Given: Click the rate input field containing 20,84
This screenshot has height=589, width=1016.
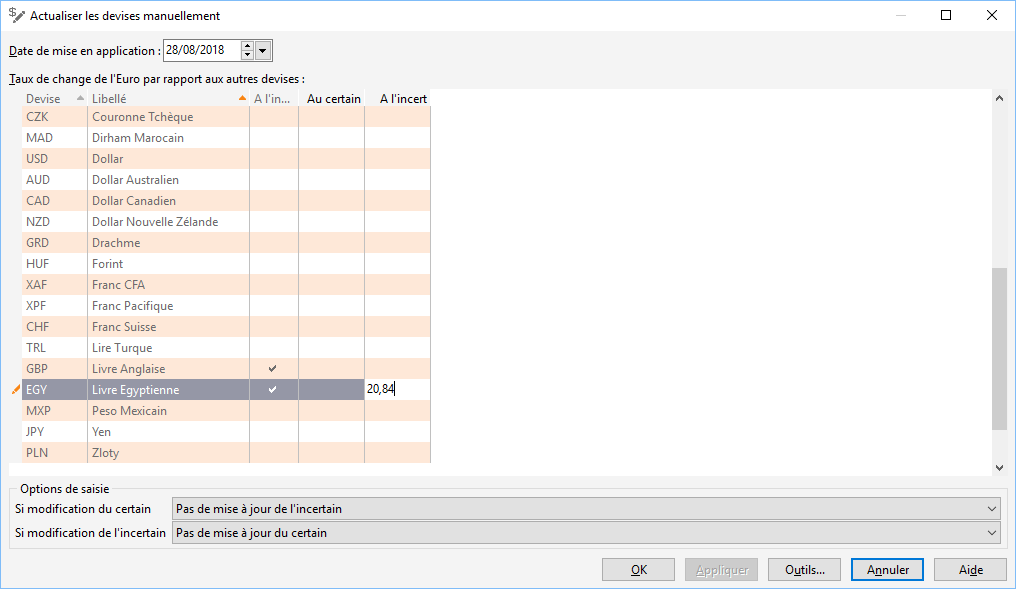Looking at the screenshot, I should [397, 389].
